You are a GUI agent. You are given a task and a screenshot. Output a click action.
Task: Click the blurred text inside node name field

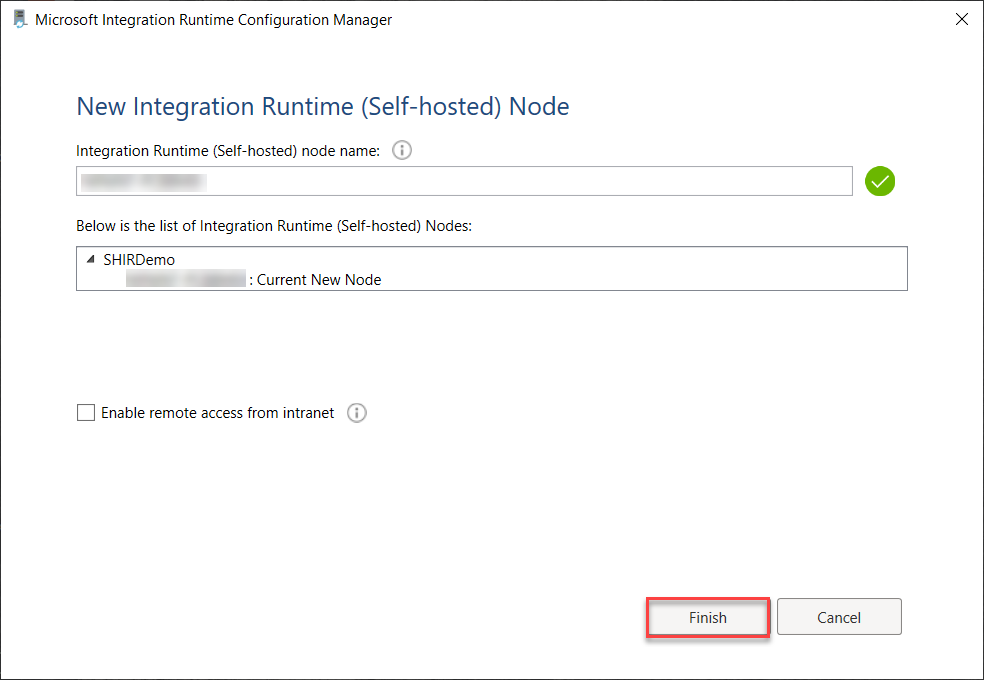[x=142, y=181]
